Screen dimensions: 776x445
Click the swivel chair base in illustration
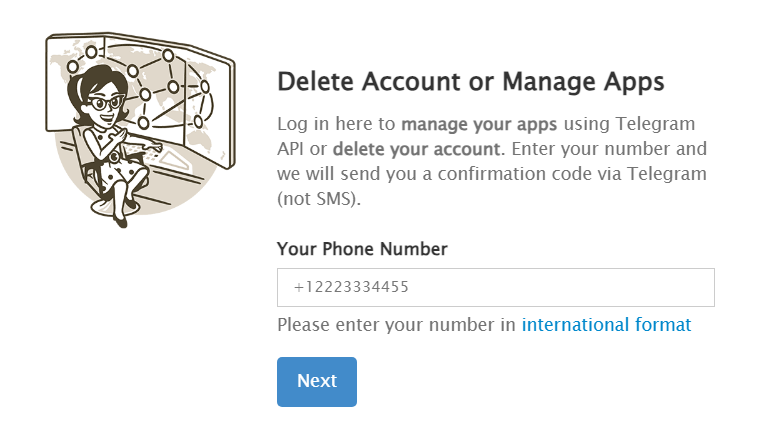point(111,208)
